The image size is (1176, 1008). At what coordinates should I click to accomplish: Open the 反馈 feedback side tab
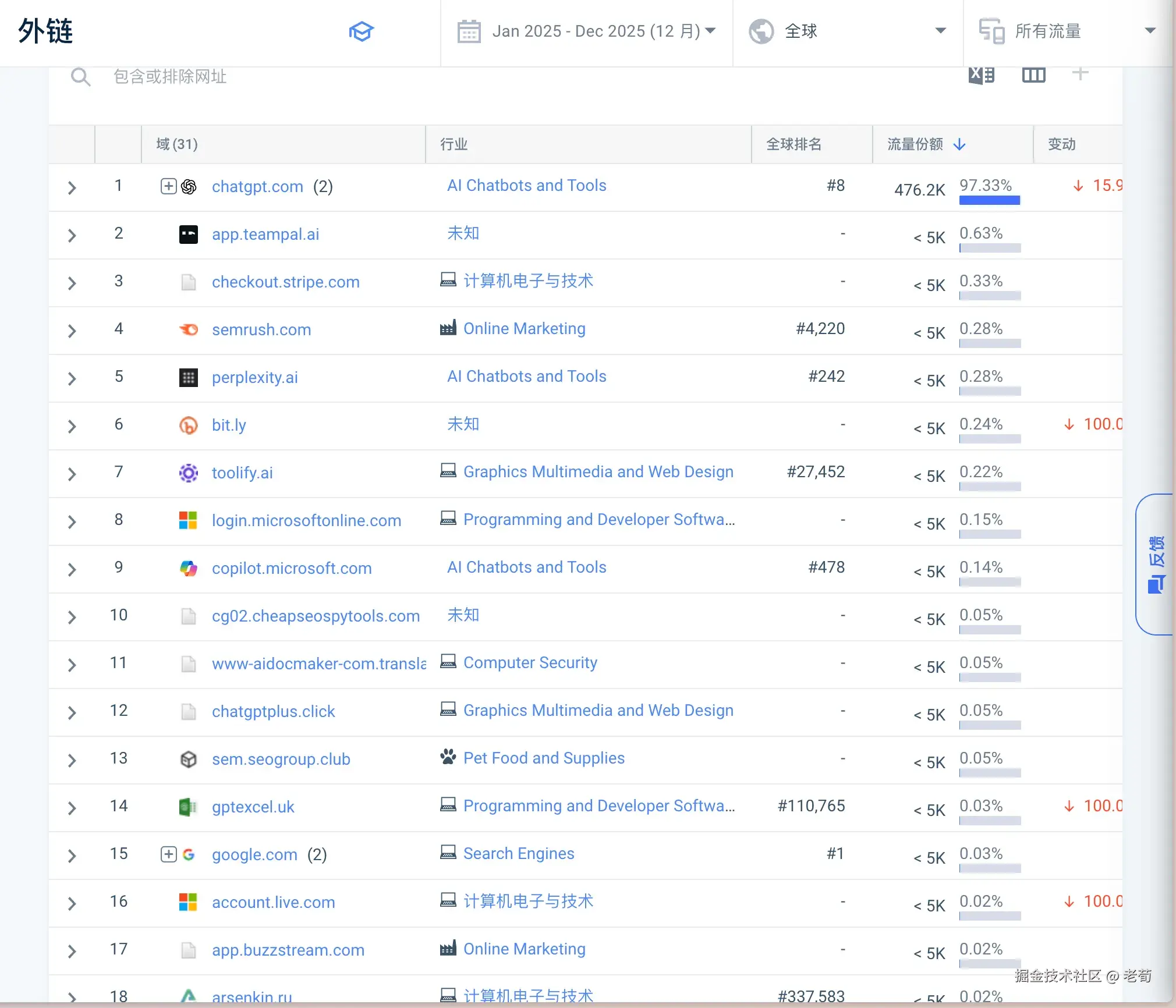click(1155, 565)
